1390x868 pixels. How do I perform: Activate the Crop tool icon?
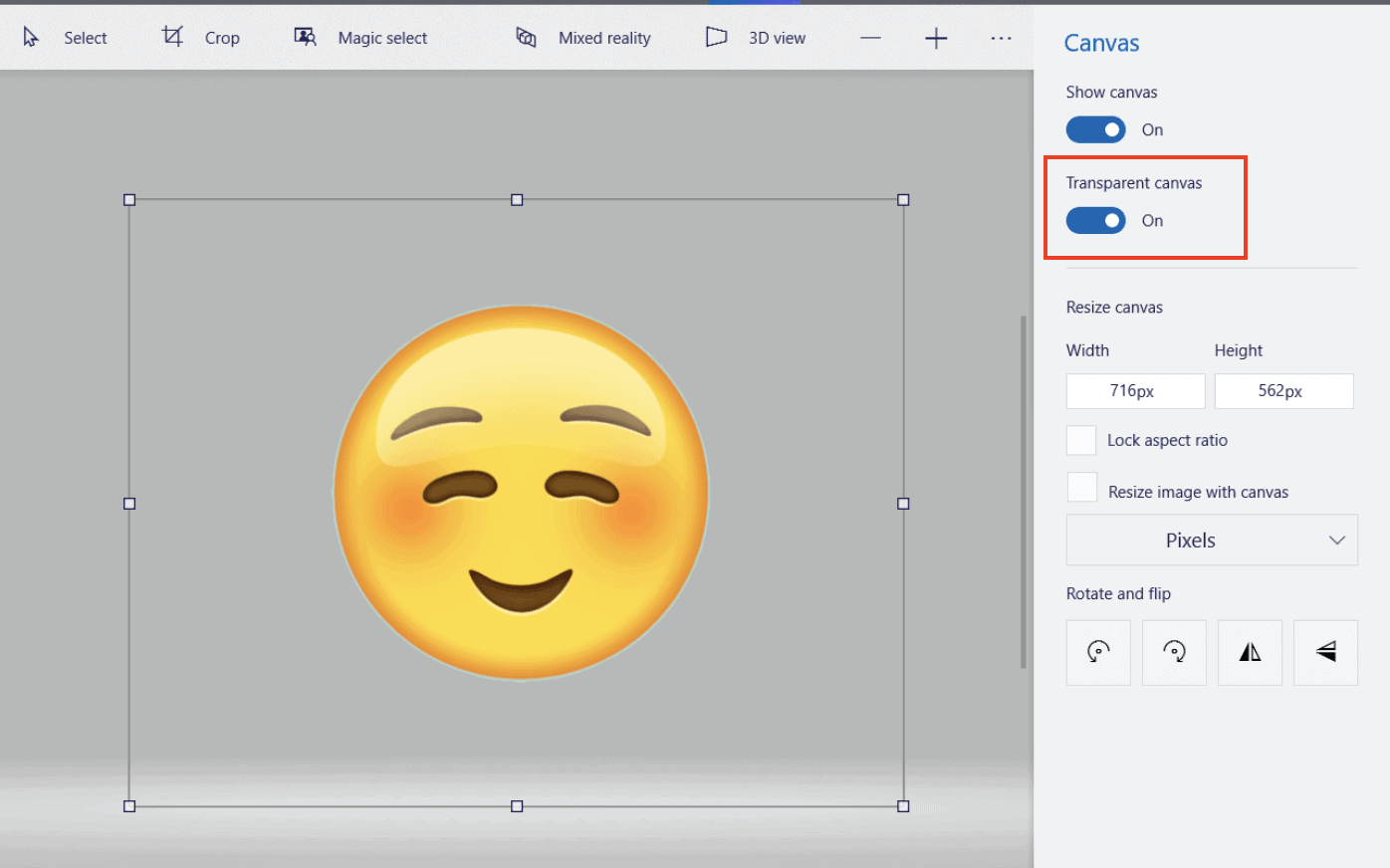pyautogui.click(x=172, y=37)
